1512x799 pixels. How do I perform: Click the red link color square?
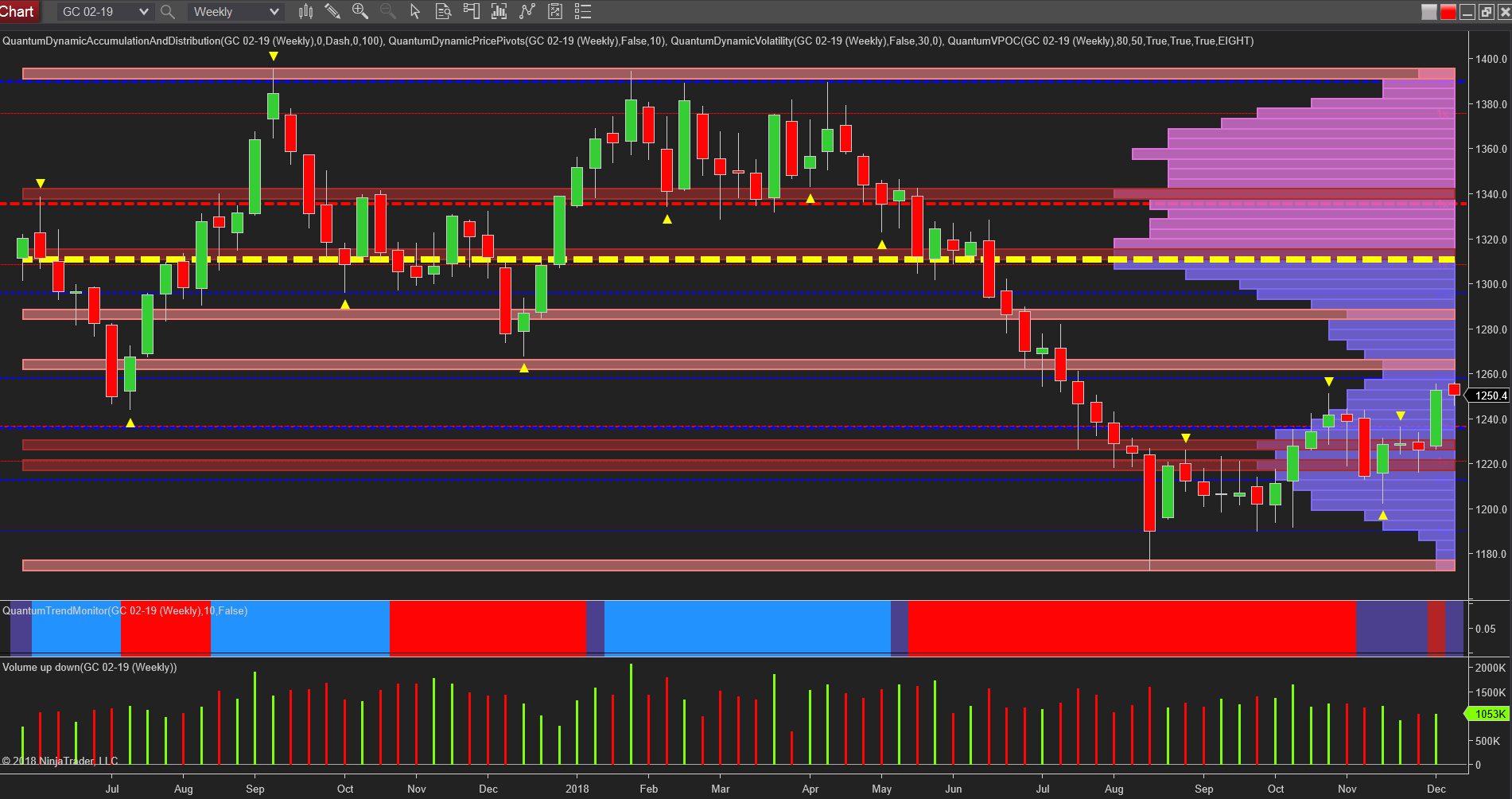(1448, 12)
